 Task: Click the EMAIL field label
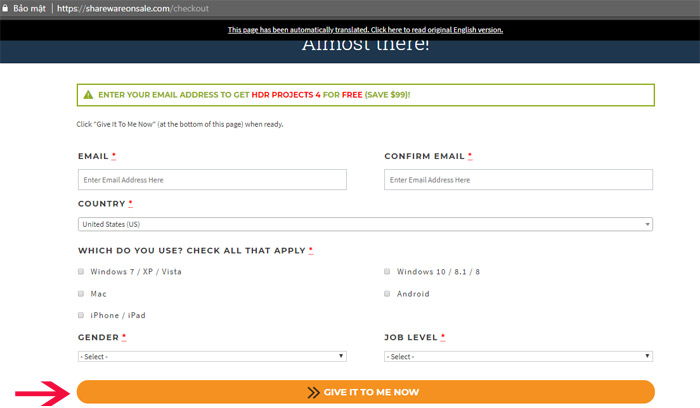93,156
